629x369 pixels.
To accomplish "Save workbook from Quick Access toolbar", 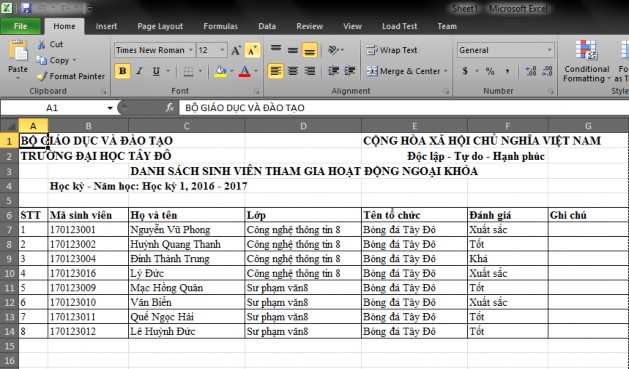I will (26, 8).
